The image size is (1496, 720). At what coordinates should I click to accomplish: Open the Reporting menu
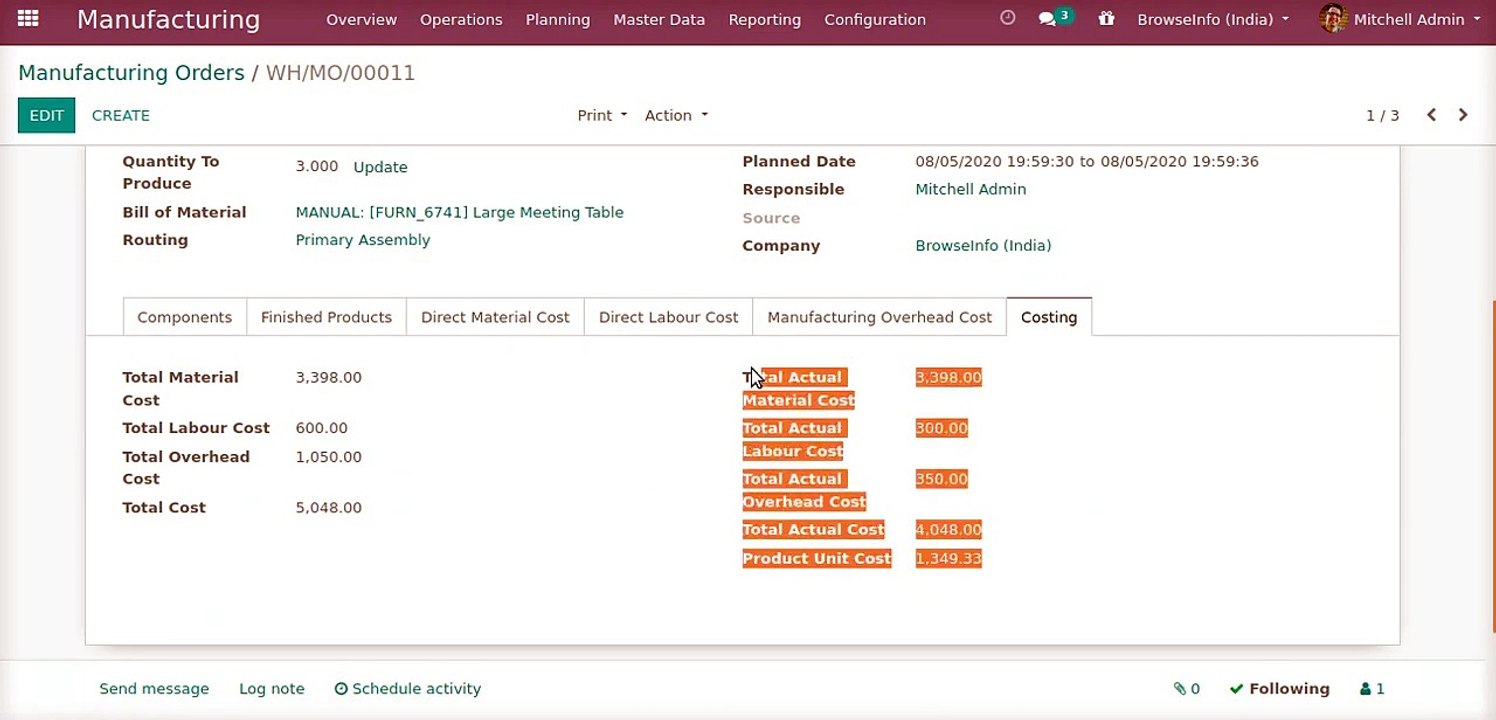[x=765, y=19]
